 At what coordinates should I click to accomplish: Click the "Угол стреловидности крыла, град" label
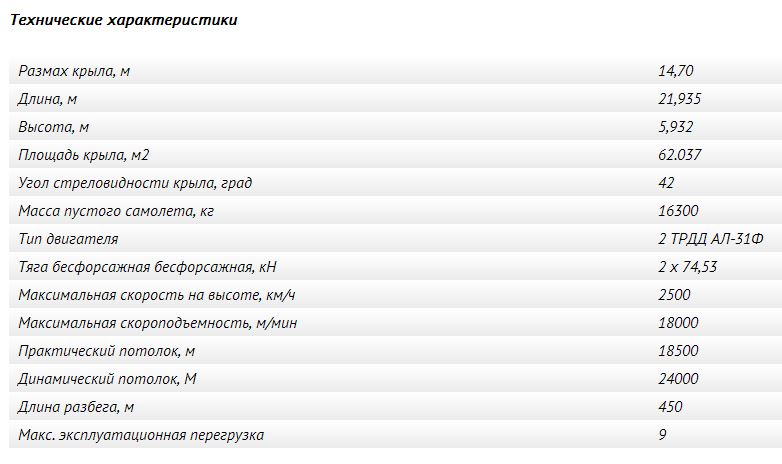point(135,183)
